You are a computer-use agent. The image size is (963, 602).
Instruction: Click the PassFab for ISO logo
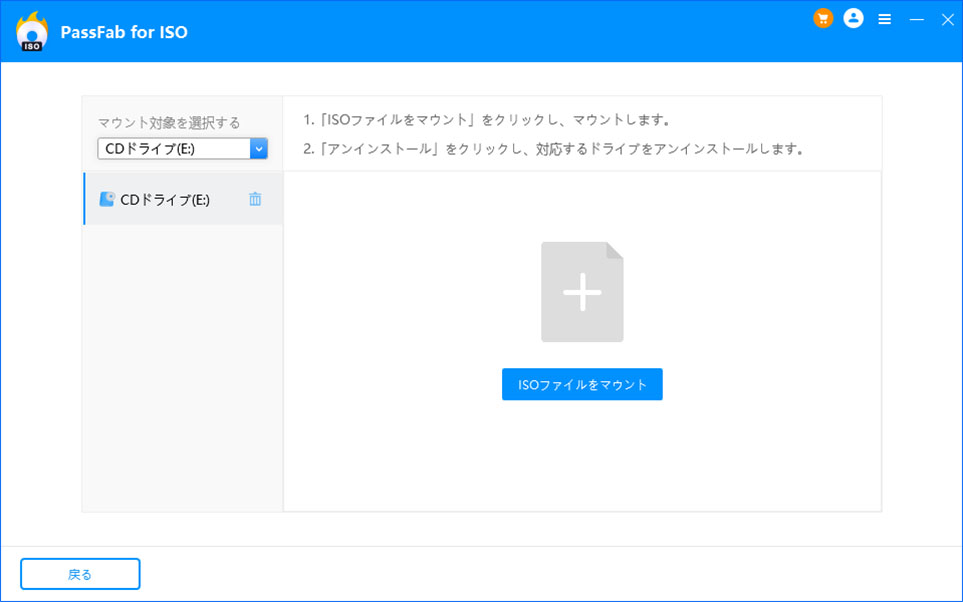(x=32, y=31)
